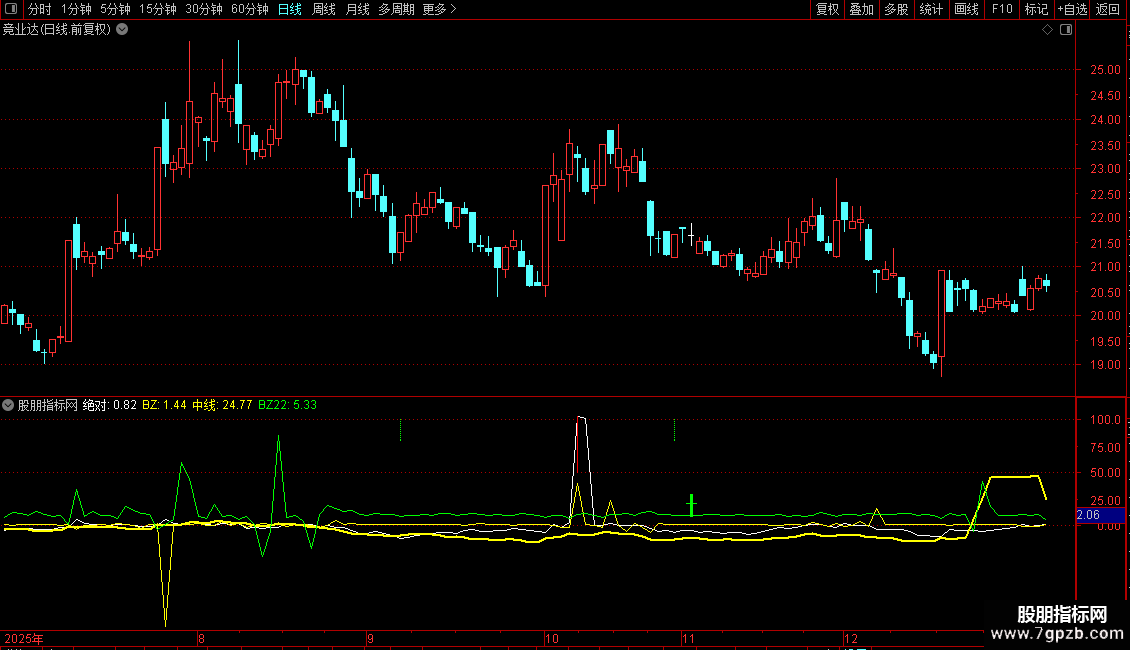Screen dimensions: 1130x650
Task: Click the 100.0 indicator axis label
Action: pyautogui.click(x=1105, y=419)
